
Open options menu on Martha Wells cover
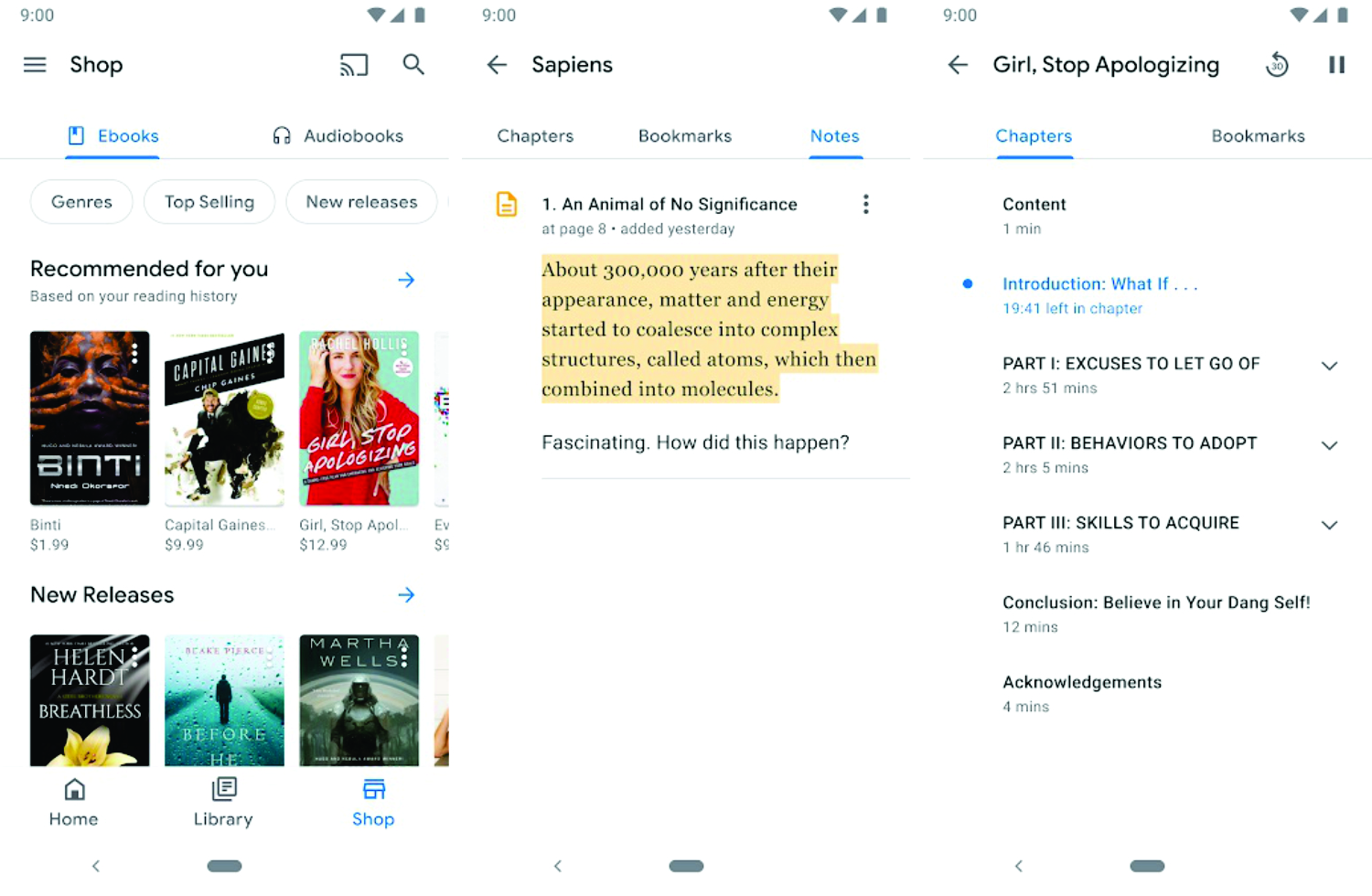[x=404, y=656]
